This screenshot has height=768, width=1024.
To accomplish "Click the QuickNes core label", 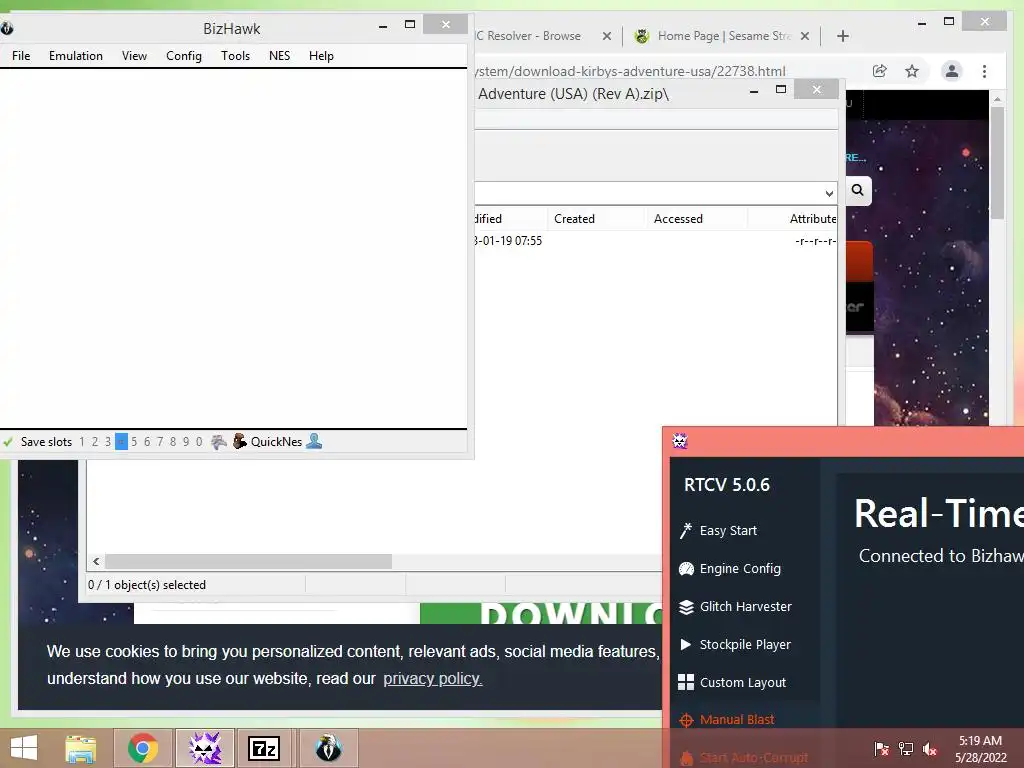I will (276, 442).
